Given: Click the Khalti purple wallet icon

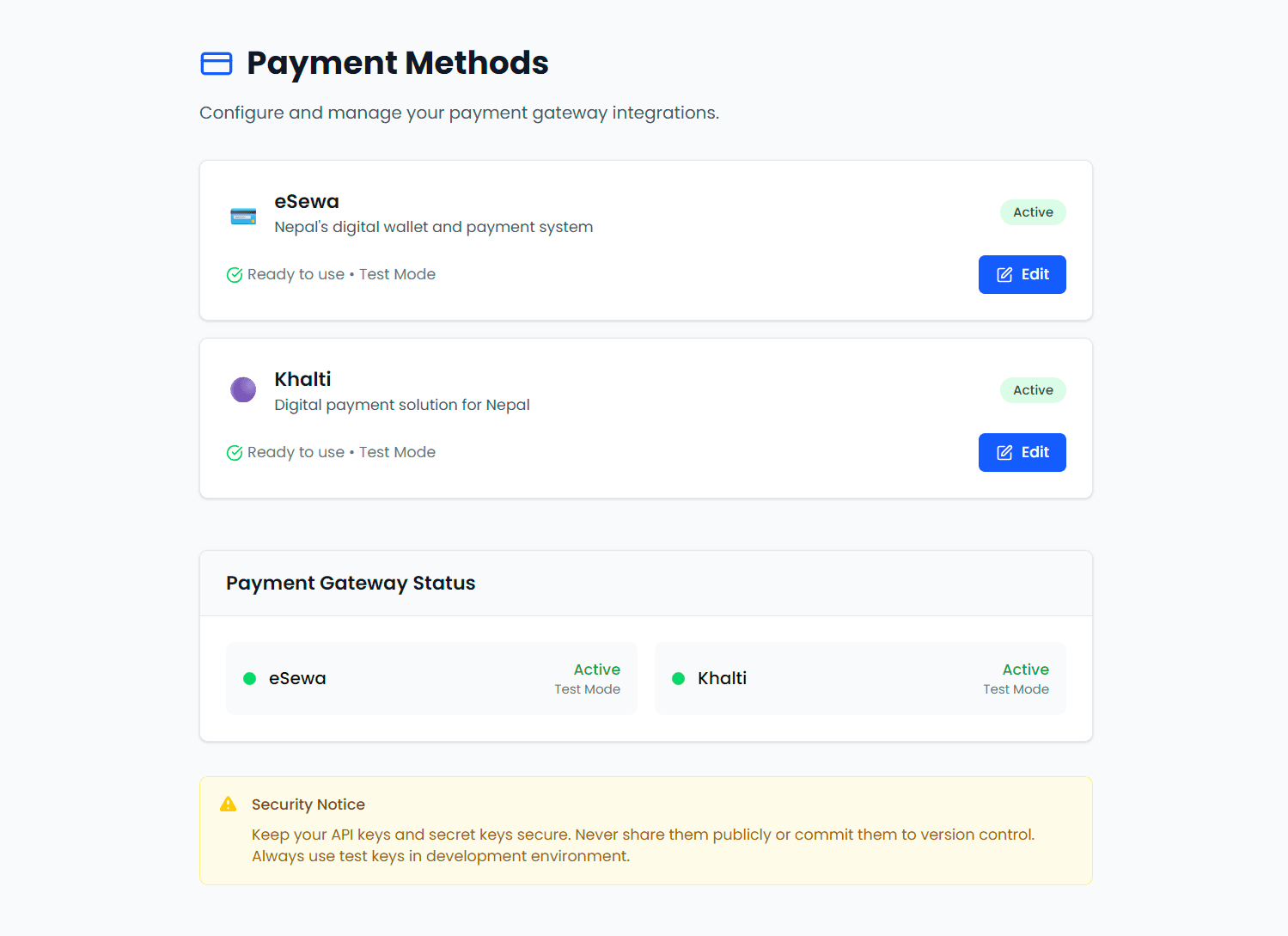Looking at the screenshot, I should pos(243,389).
